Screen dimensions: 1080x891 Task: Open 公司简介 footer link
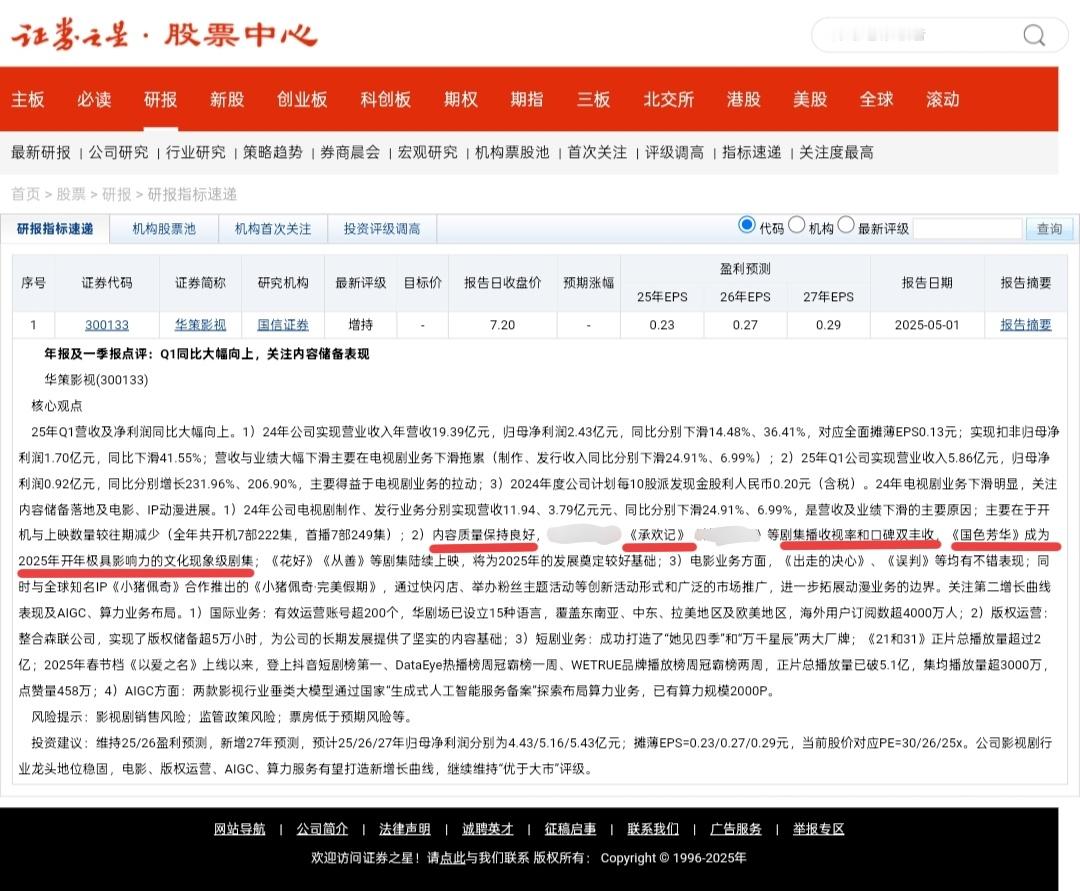(322, 829)
